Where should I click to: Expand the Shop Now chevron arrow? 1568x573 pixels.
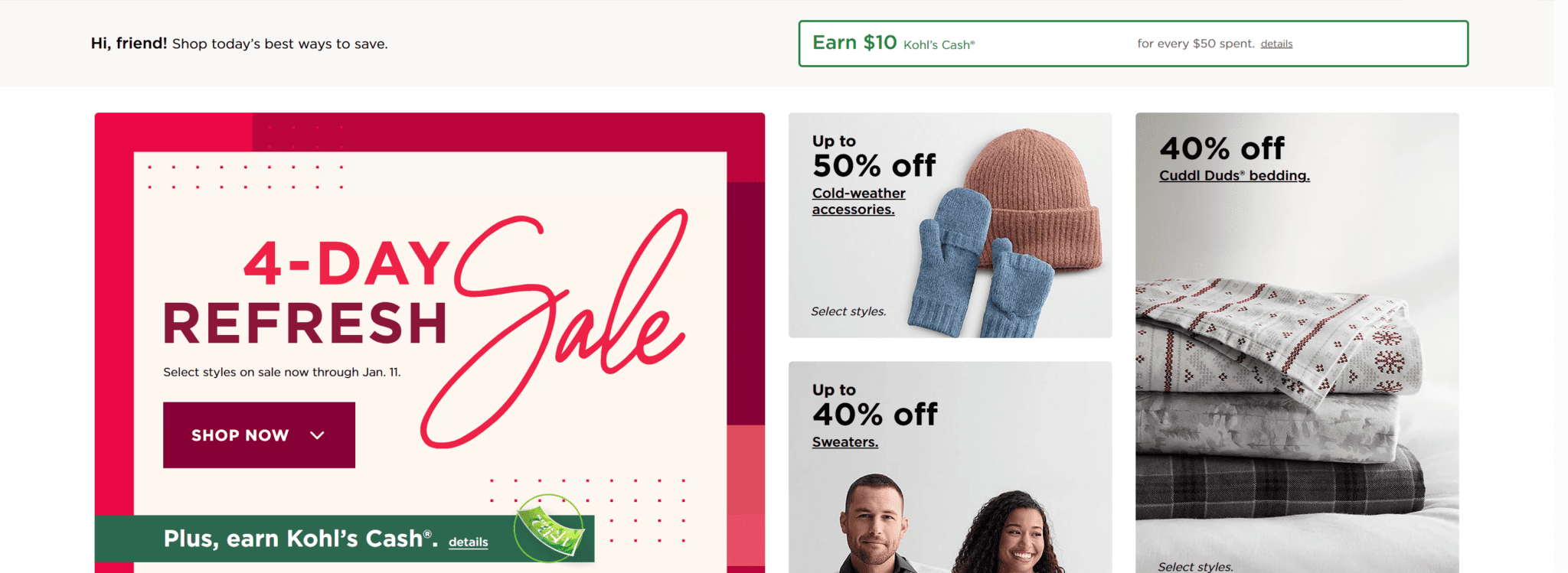coord(317,435)
